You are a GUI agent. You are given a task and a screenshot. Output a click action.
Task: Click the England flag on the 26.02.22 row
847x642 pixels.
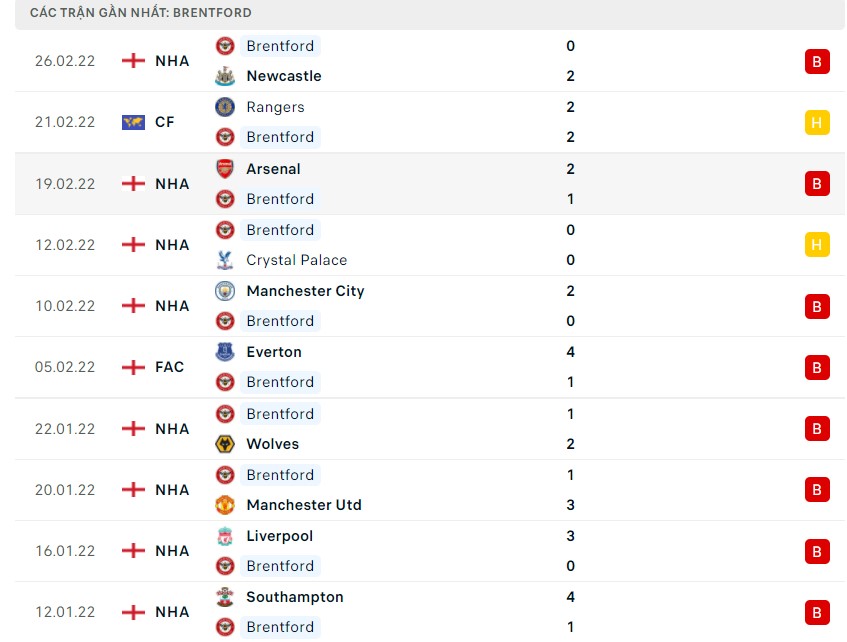(x=133, y=61)
